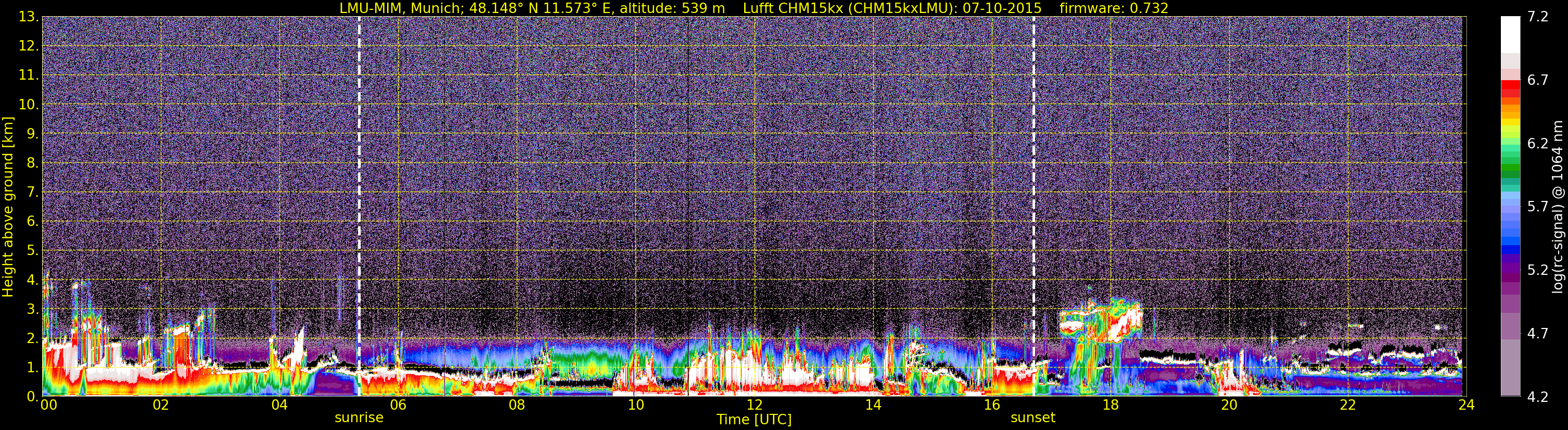The image size is (1568, 430).
Task: Click the '9.' height axis tick label
Action: click(32, 133)
